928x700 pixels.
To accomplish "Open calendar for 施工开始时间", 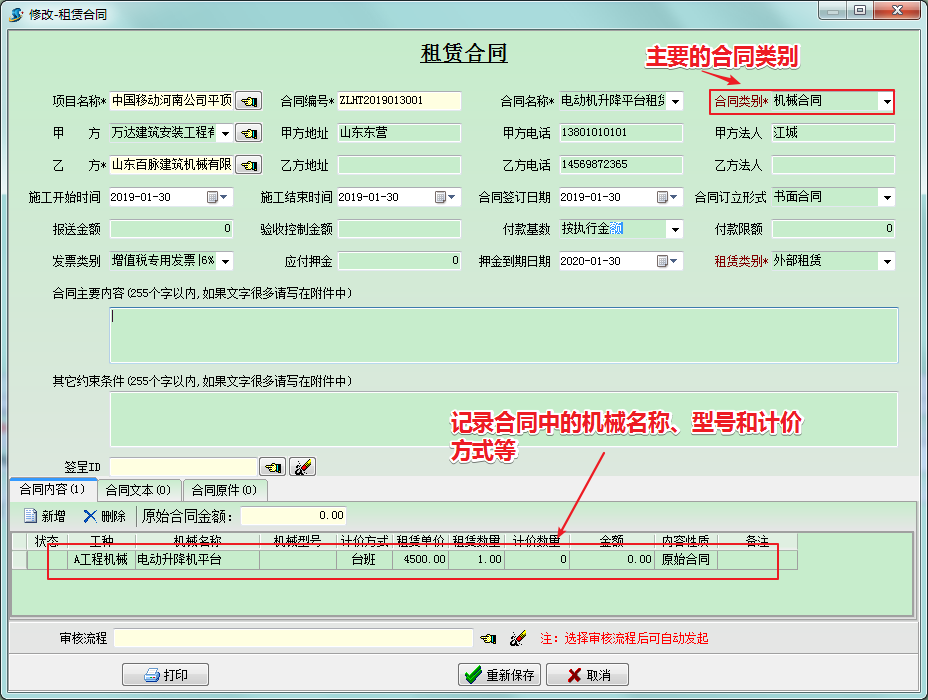I will (217, 197).
